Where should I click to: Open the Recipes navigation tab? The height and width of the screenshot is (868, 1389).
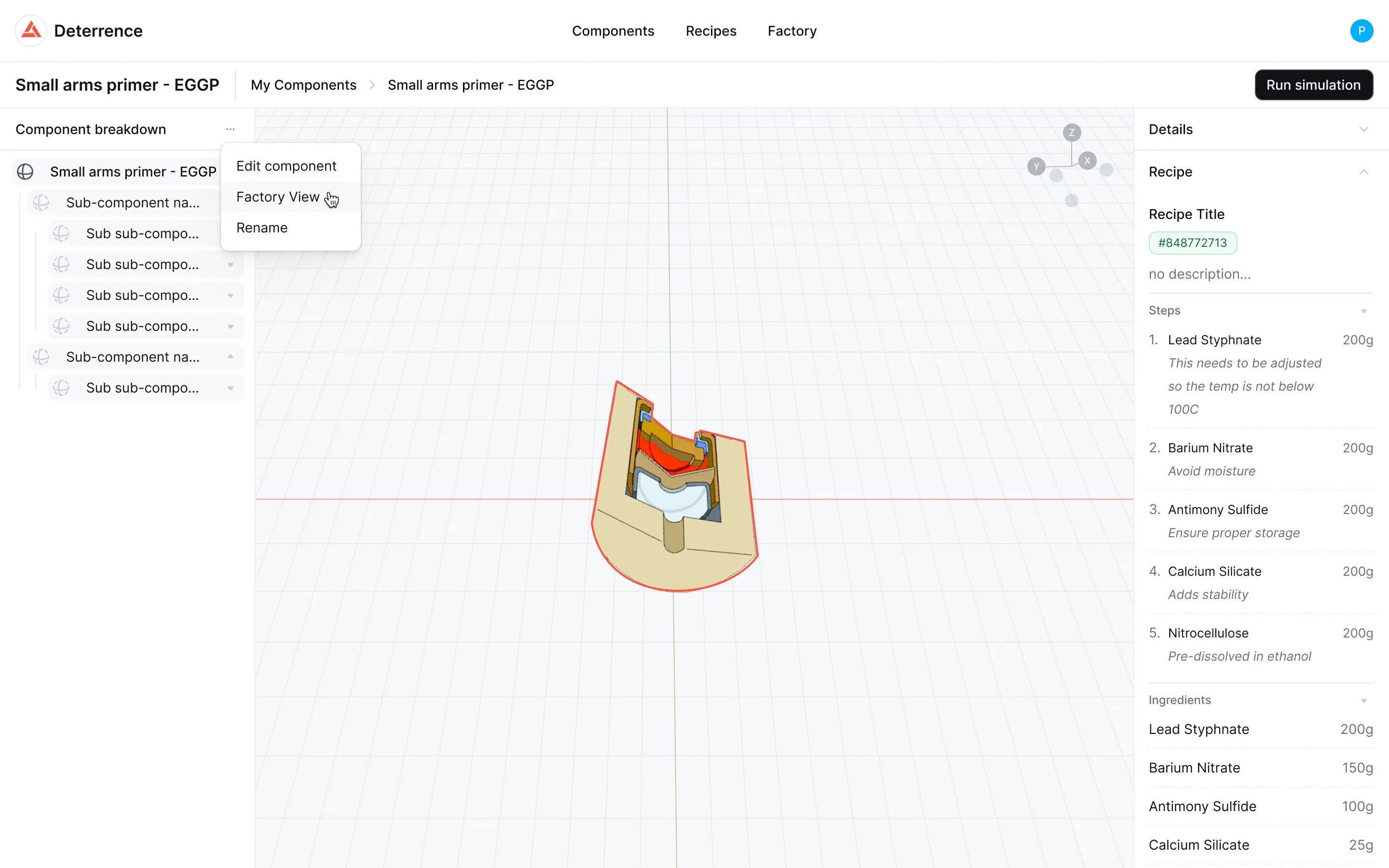point(710,31)
